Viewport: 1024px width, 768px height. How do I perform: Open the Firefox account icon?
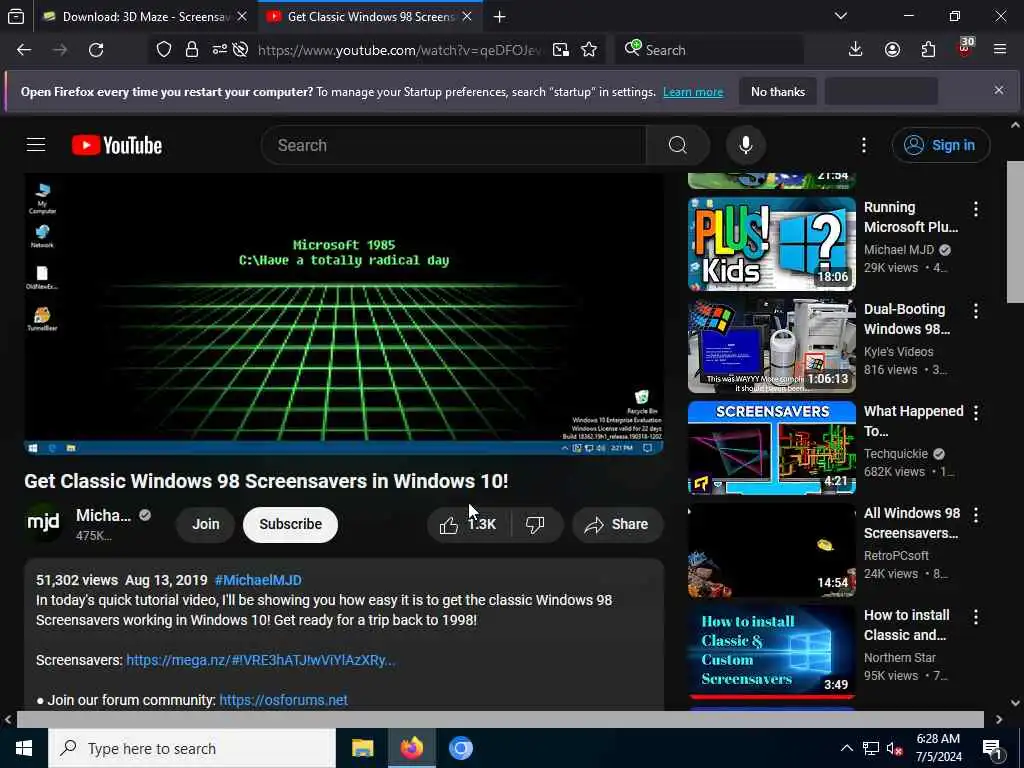click(x=892, y=50)
